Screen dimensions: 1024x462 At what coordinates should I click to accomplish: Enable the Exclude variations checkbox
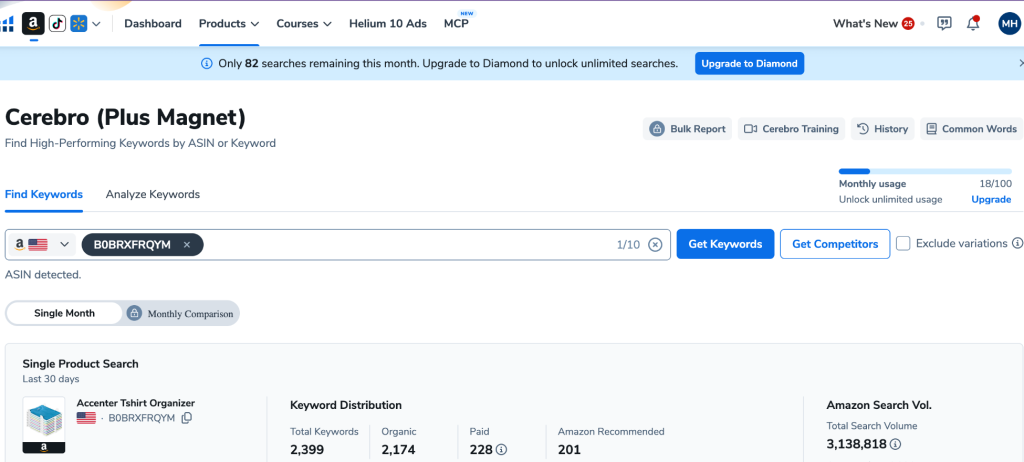(903, 243)
